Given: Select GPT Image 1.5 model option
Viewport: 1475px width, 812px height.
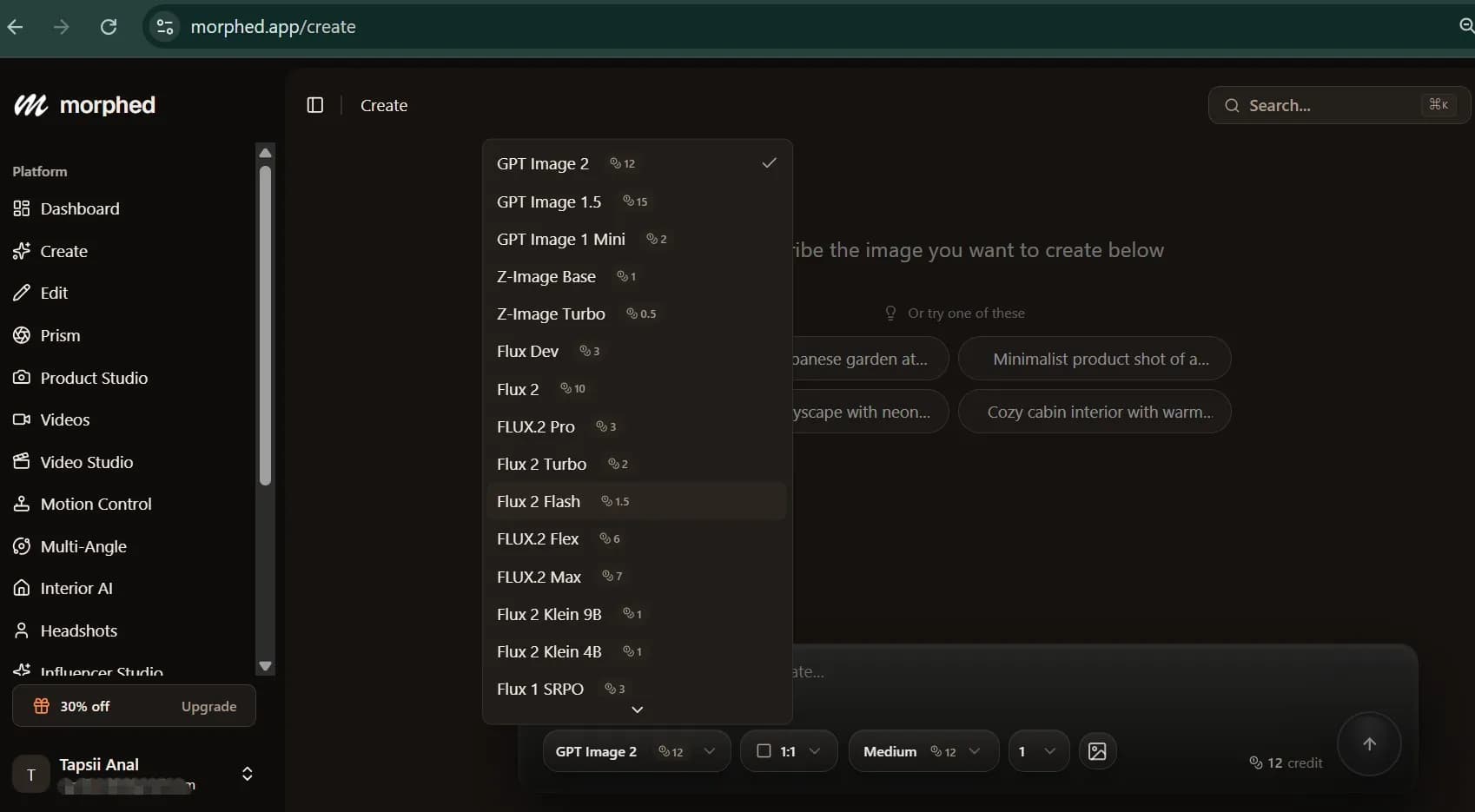Looking at the screenshot, I should point(637,201).
